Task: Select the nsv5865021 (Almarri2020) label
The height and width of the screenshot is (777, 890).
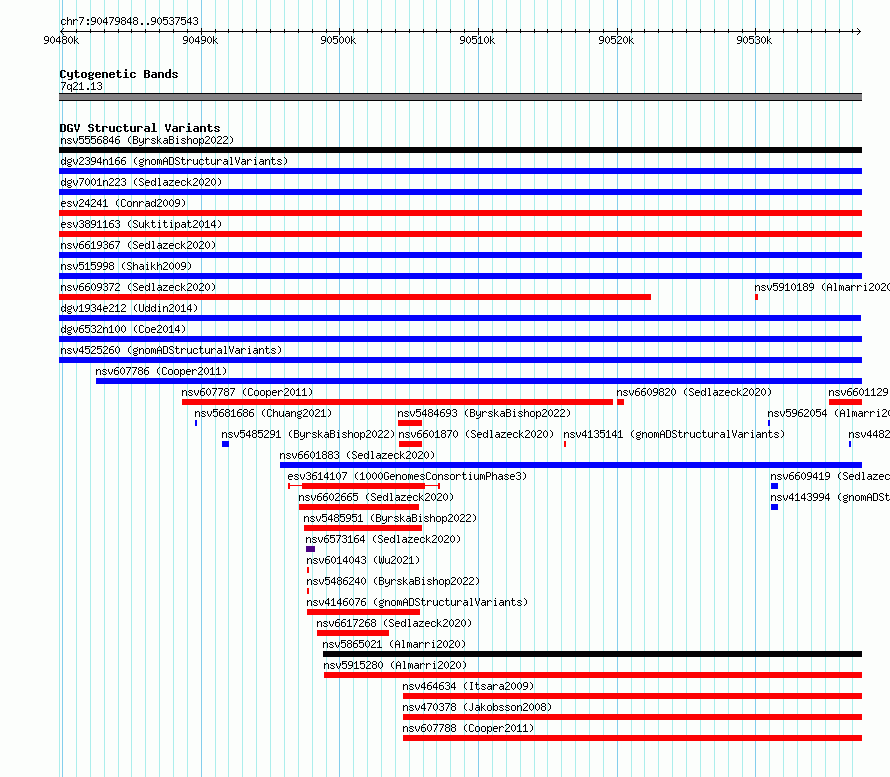Action: coord(394,644)
